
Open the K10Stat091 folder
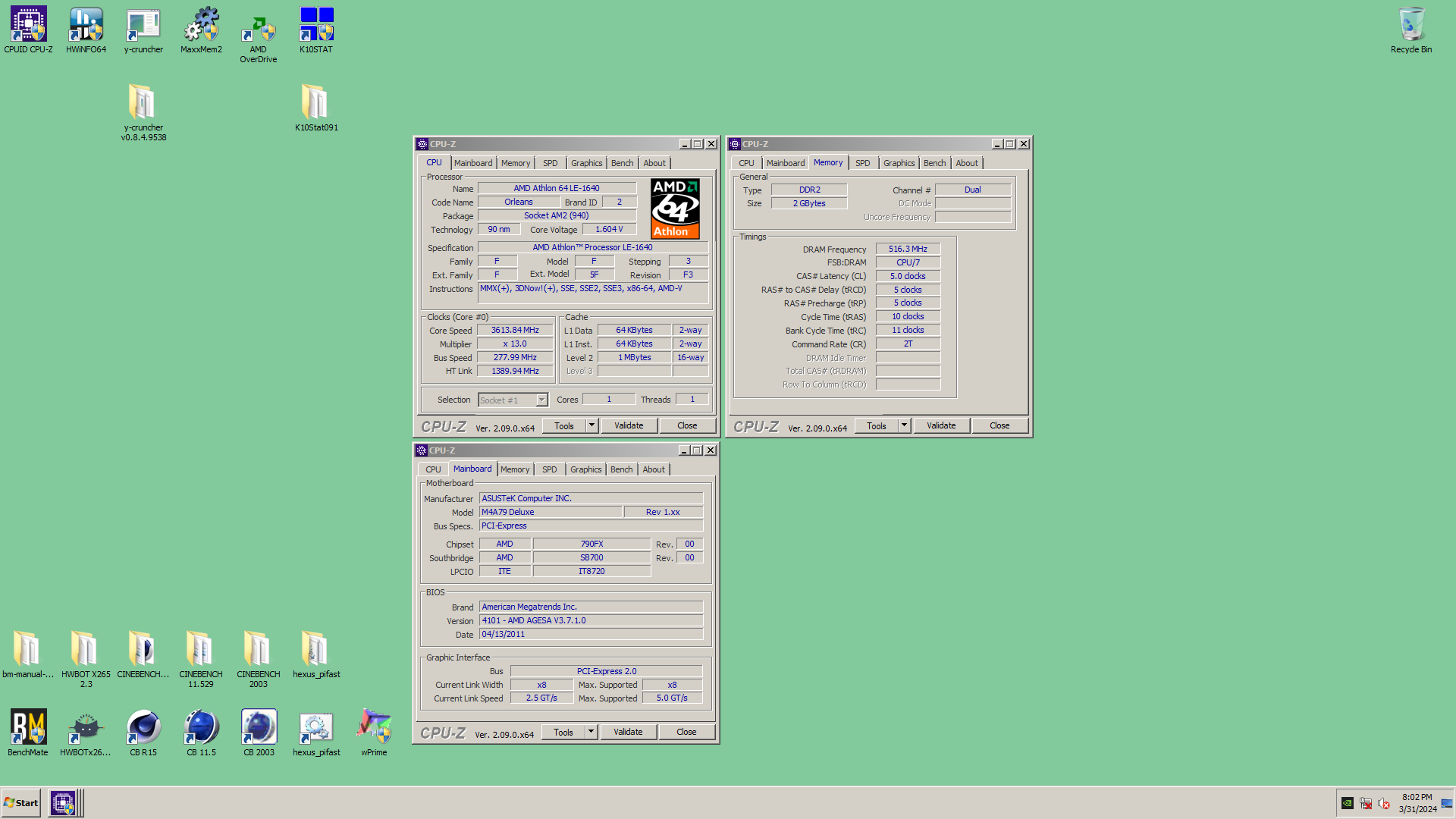coord(316,107)
